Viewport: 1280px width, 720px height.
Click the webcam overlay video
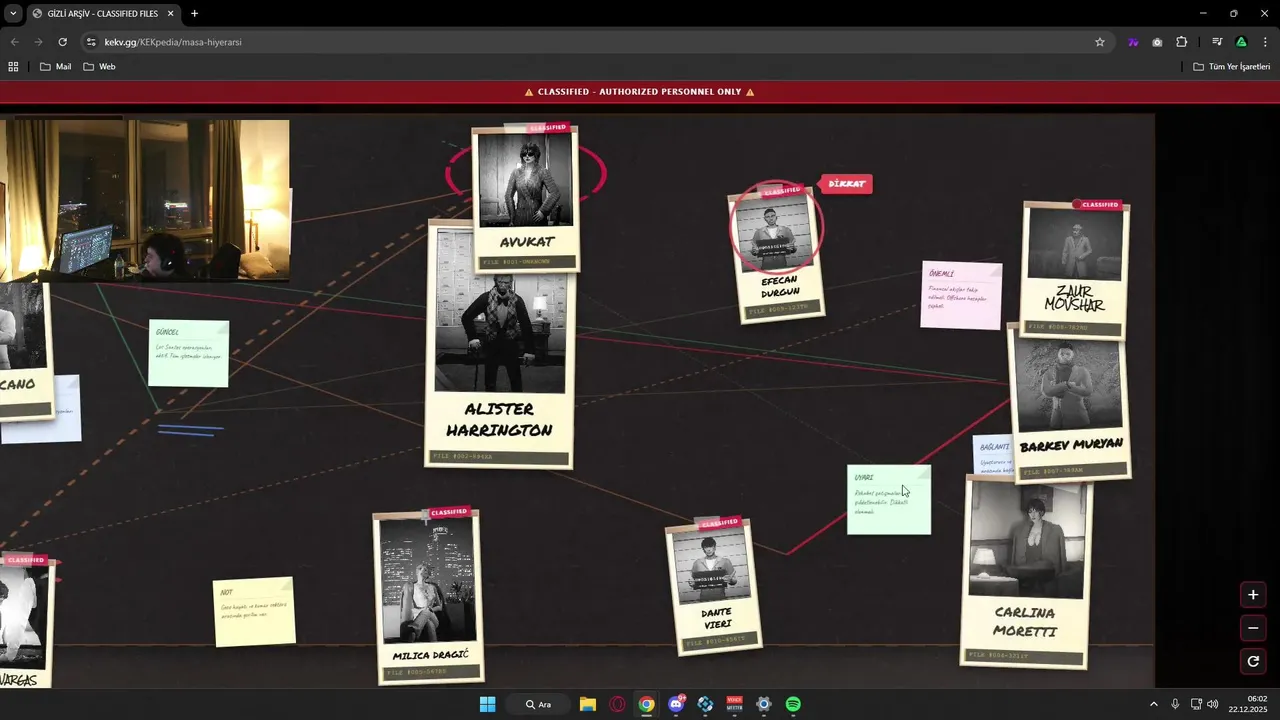(x=145, y=199)
